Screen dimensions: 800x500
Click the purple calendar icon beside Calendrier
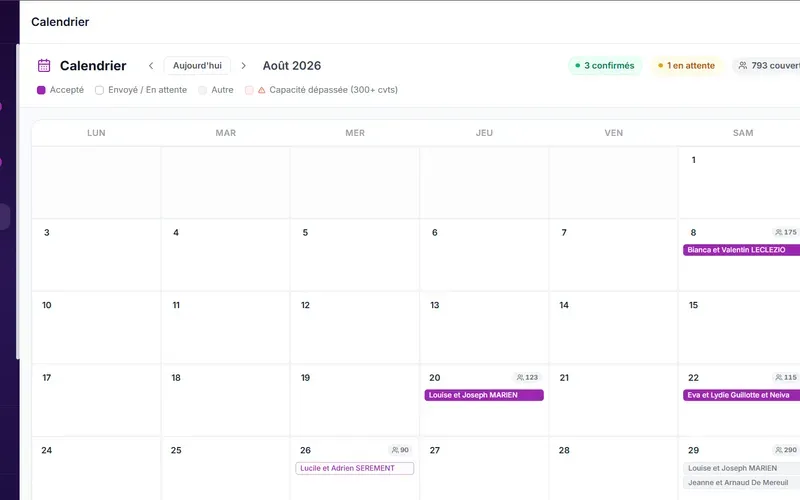(44, 65)
